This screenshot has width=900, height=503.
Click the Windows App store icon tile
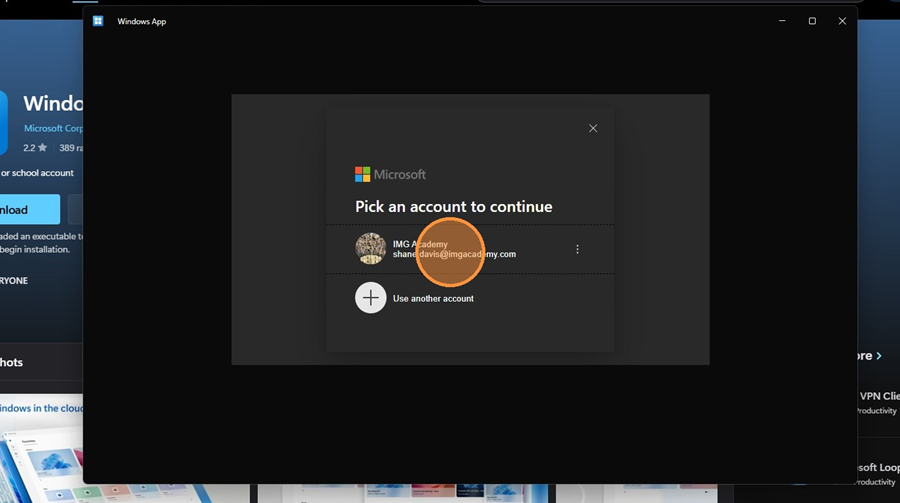pos(3,123)
